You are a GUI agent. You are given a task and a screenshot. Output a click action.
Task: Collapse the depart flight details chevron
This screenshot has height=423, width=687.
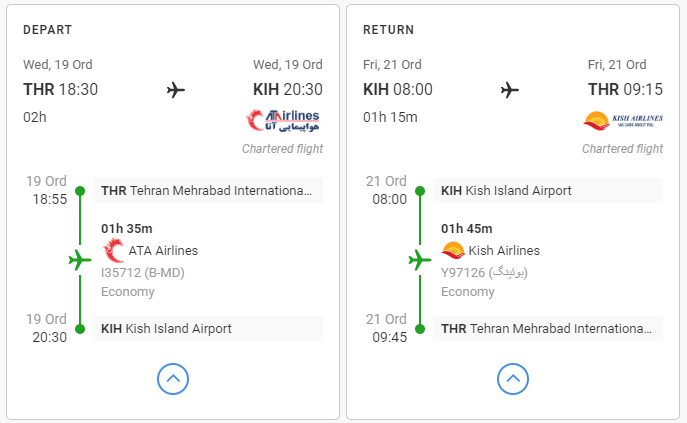coord(173,379)
